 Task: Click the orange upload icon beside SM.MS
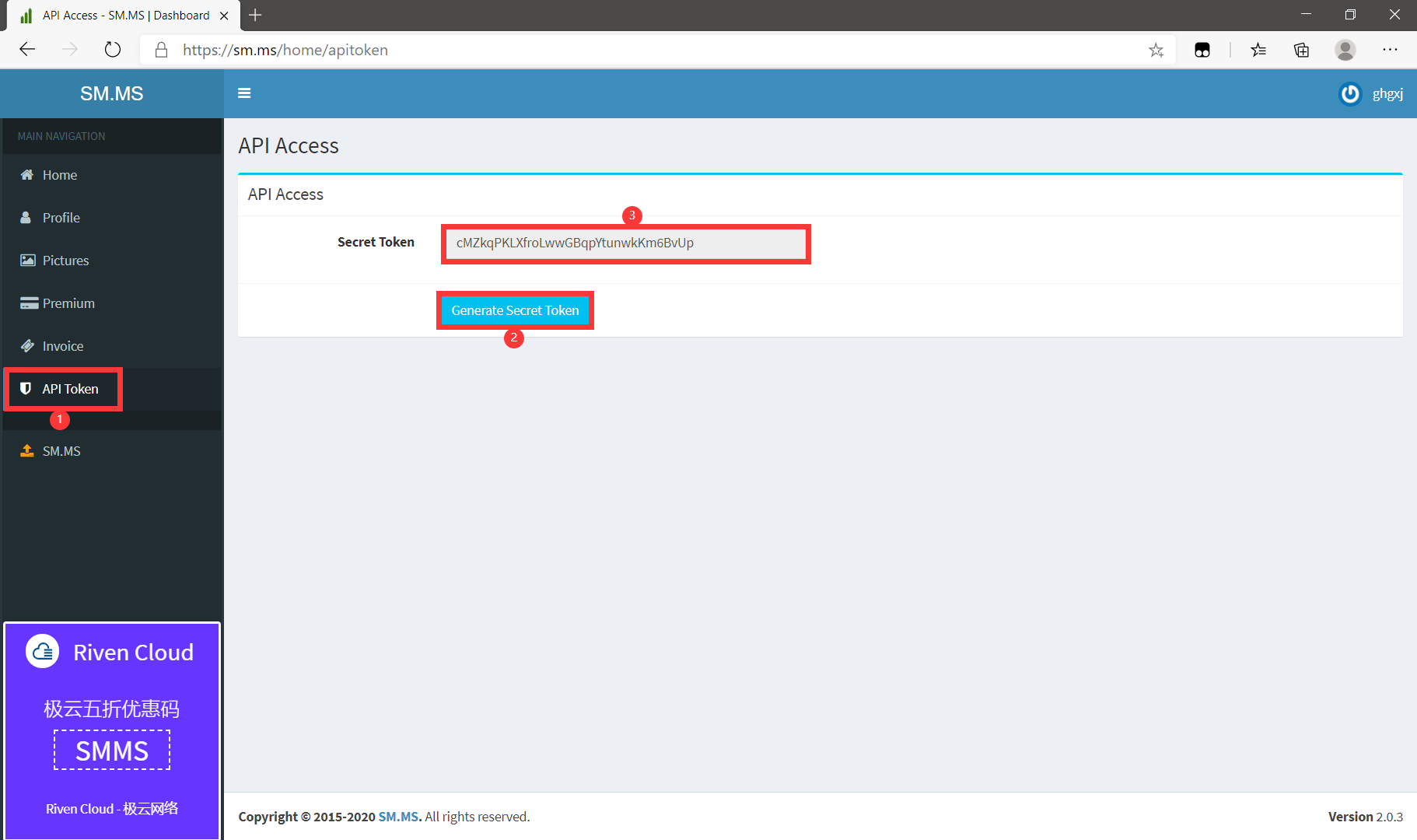[27, 450]
